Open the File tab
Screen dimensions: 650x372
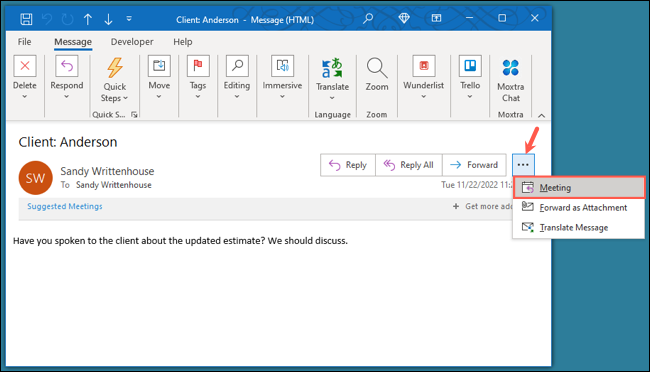(24, 42)
